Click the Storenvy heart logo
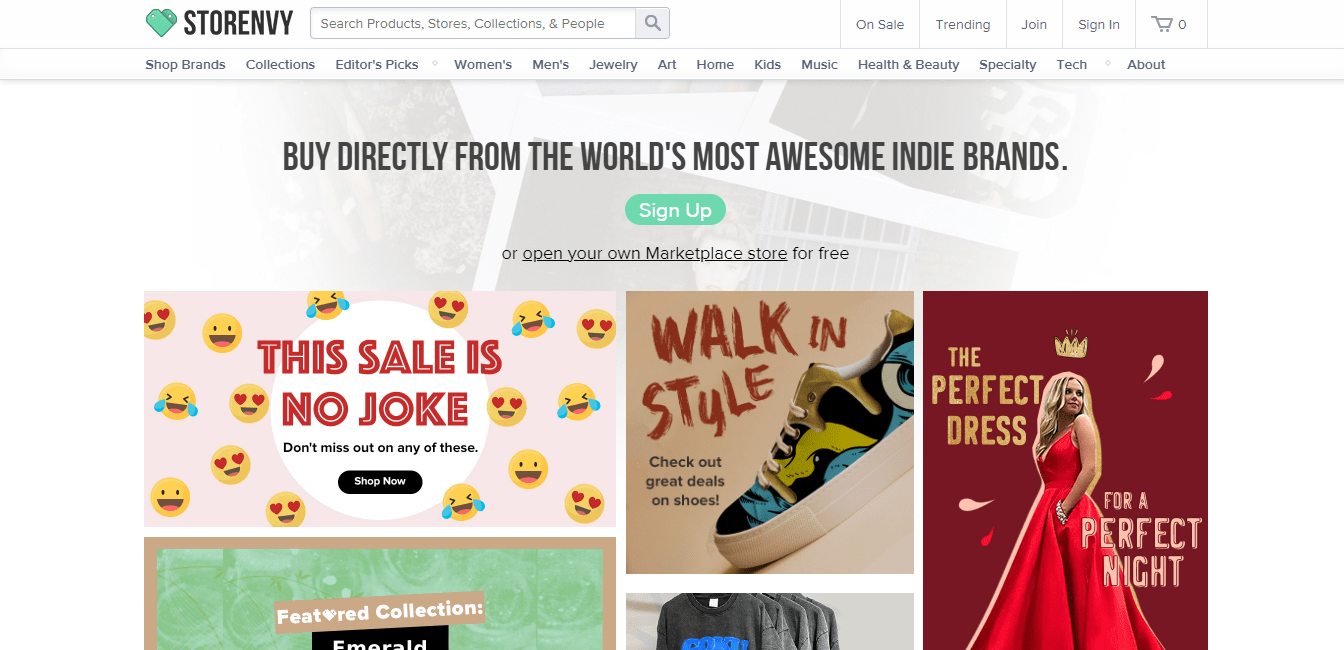Image resolution: width=1344 pixels, height=650 pixels. click(x=159, y=21)
